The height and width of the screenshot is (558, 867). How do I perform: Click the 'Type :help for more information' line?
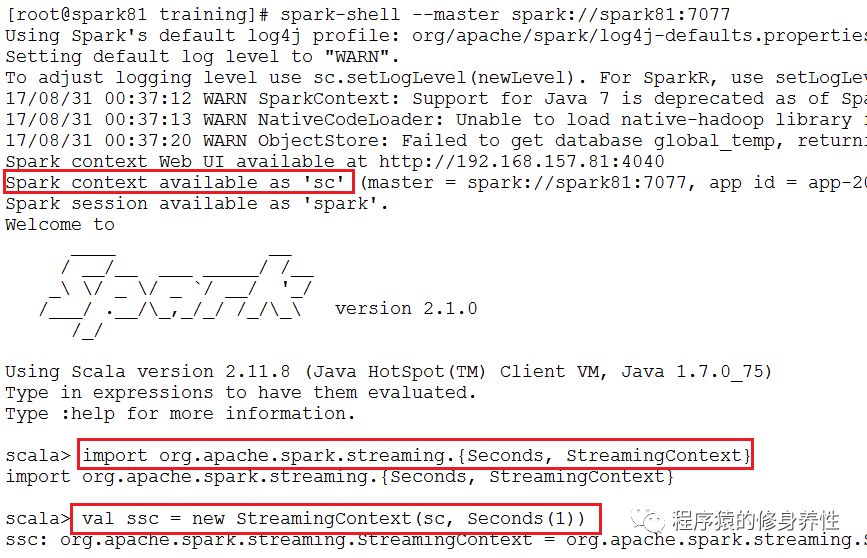click(x=180, y=414)
